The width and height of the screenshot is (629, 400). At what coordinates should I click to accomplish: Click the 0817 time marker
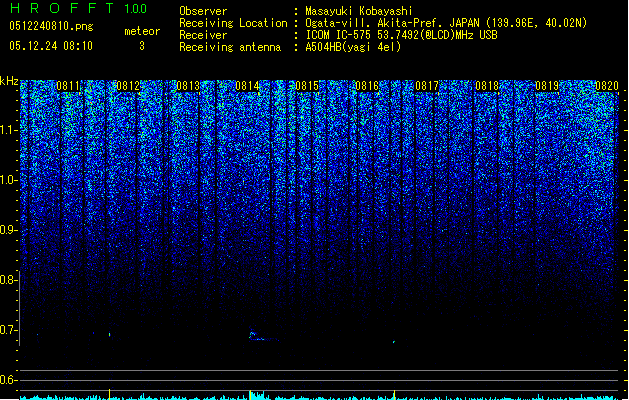pyautogui.click(x=427, y=86)
